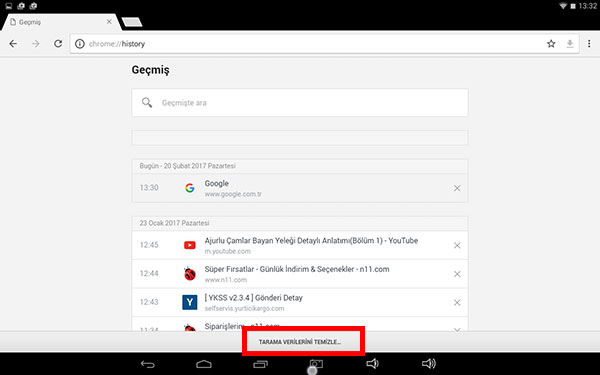Bookmark this page with the star icon

[551, 44]
